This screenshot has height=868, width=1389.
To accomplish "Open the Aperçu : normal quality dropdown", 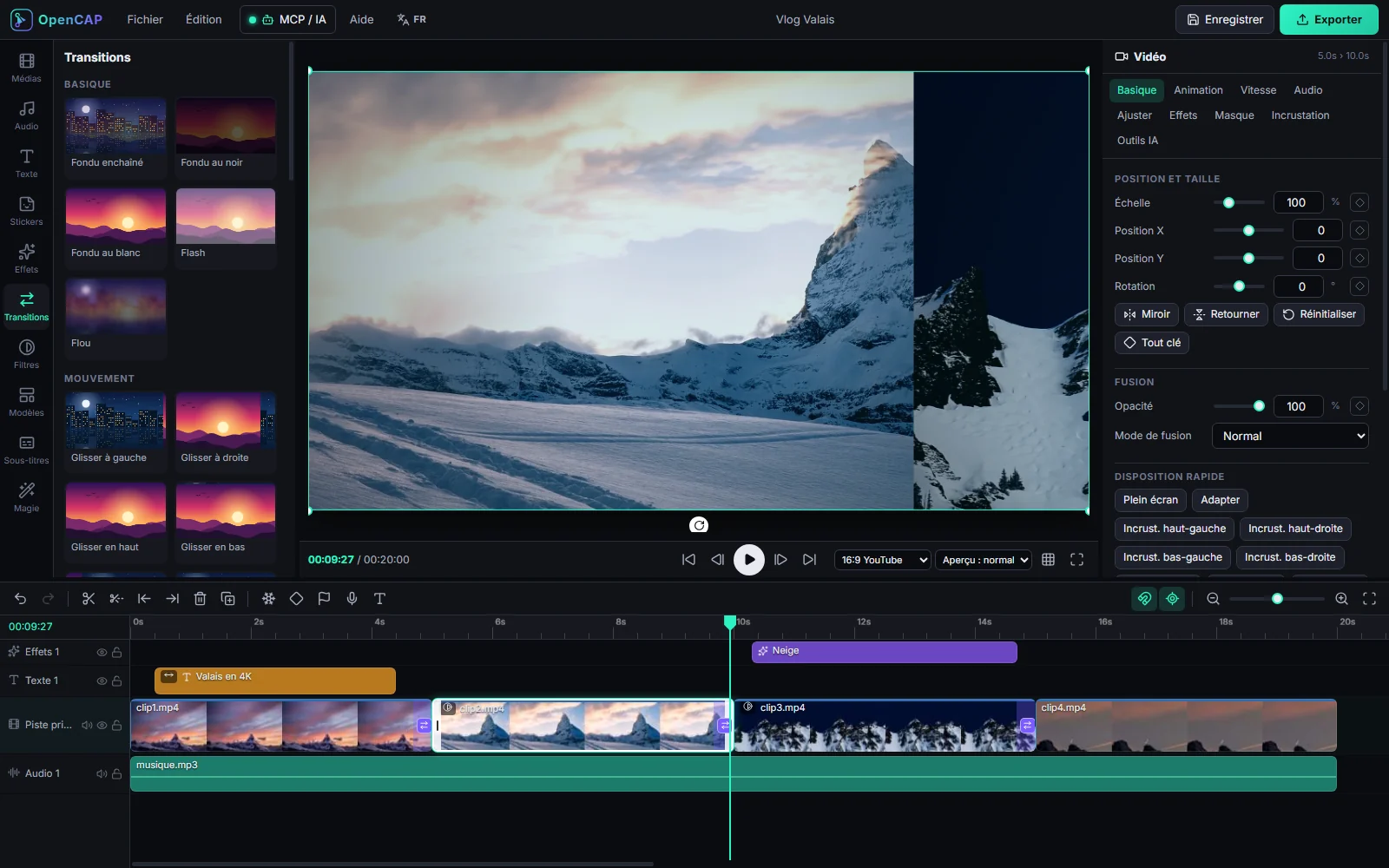I will click(x=984, y=560).
